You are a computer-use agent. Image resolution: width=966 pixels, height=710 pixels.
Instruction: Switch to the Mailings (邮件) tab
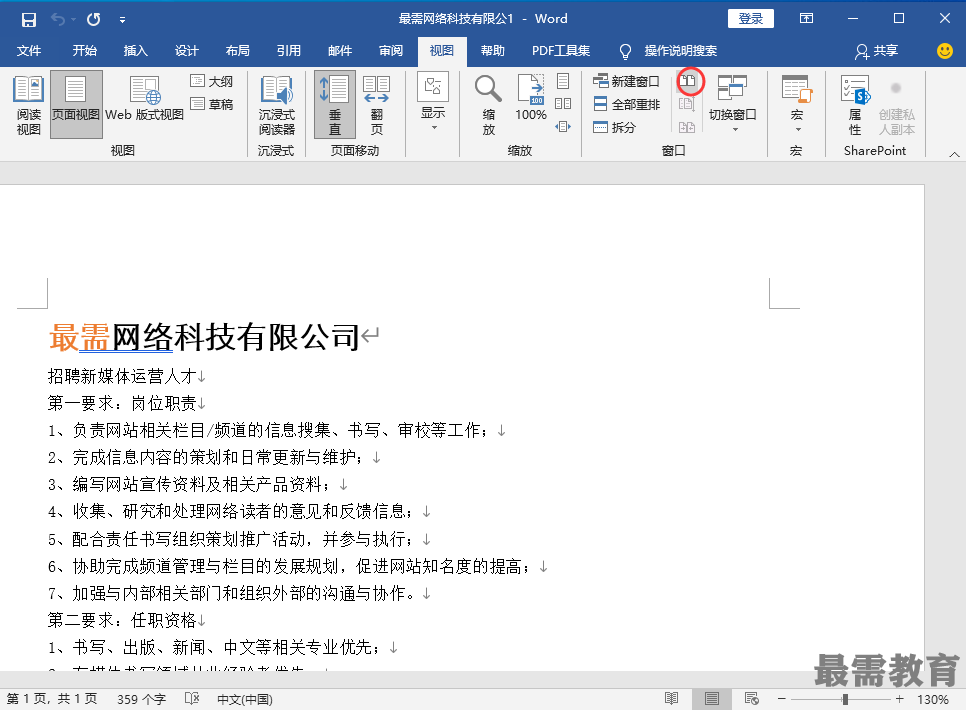tap(340, 51)
